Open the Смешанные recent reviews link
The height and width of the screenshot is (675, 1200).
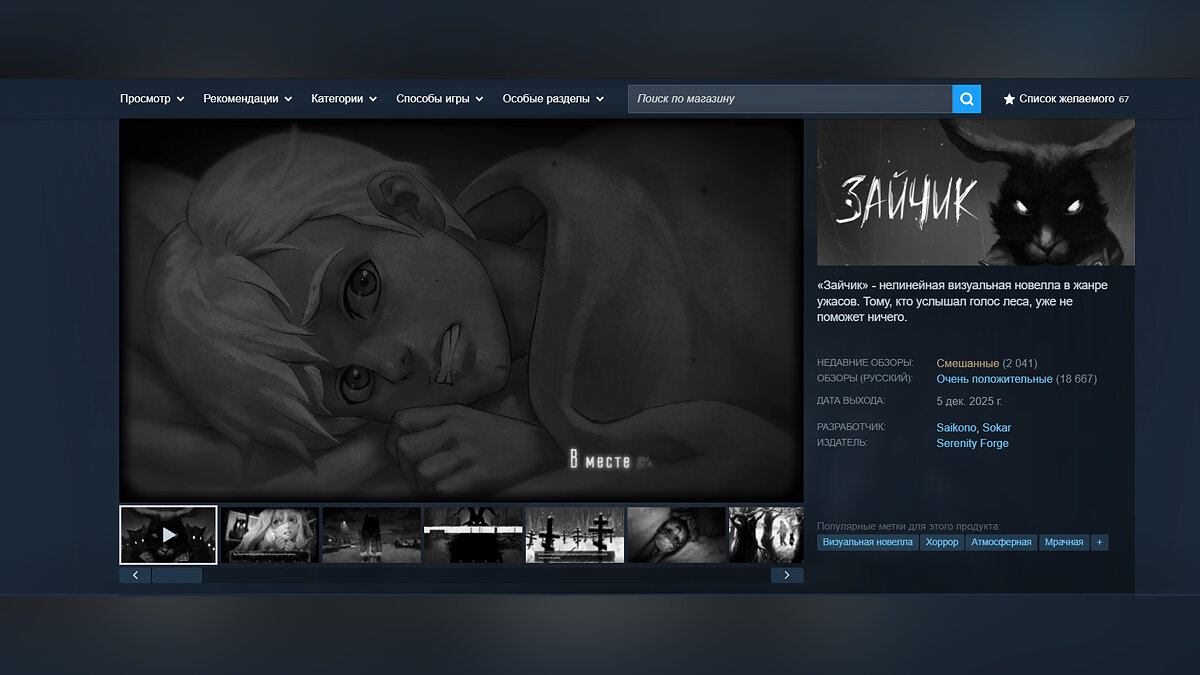click(x=968, y=363)
